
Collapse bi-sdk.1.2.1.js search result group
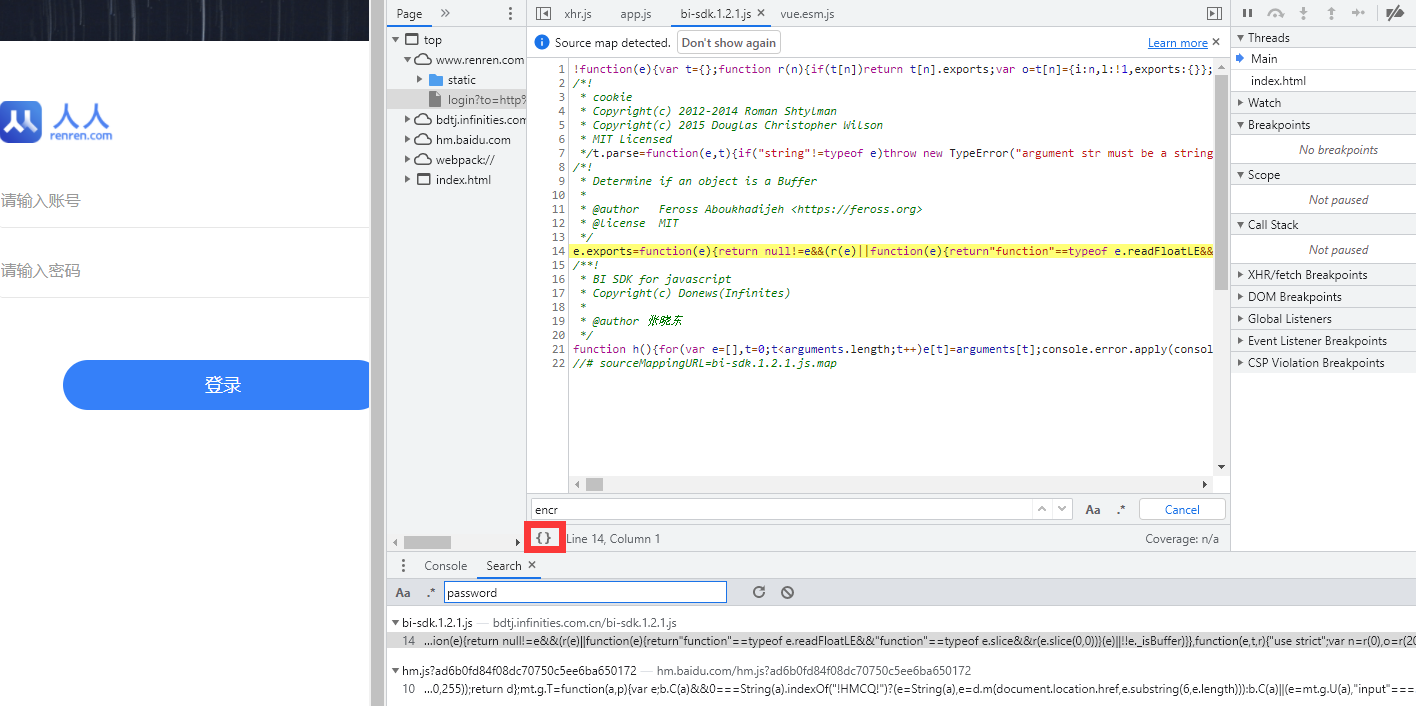click(x=395, y=623)
